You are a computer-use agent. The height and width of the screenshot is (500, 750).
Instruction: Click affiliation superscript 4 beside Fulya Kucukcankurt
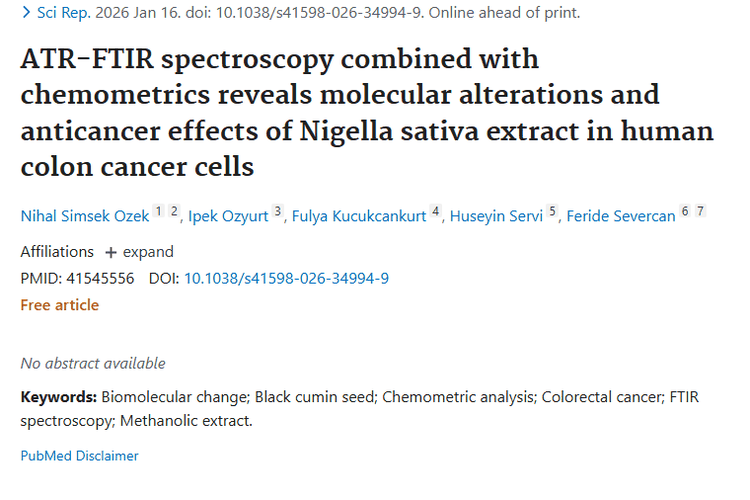point(435,212)
